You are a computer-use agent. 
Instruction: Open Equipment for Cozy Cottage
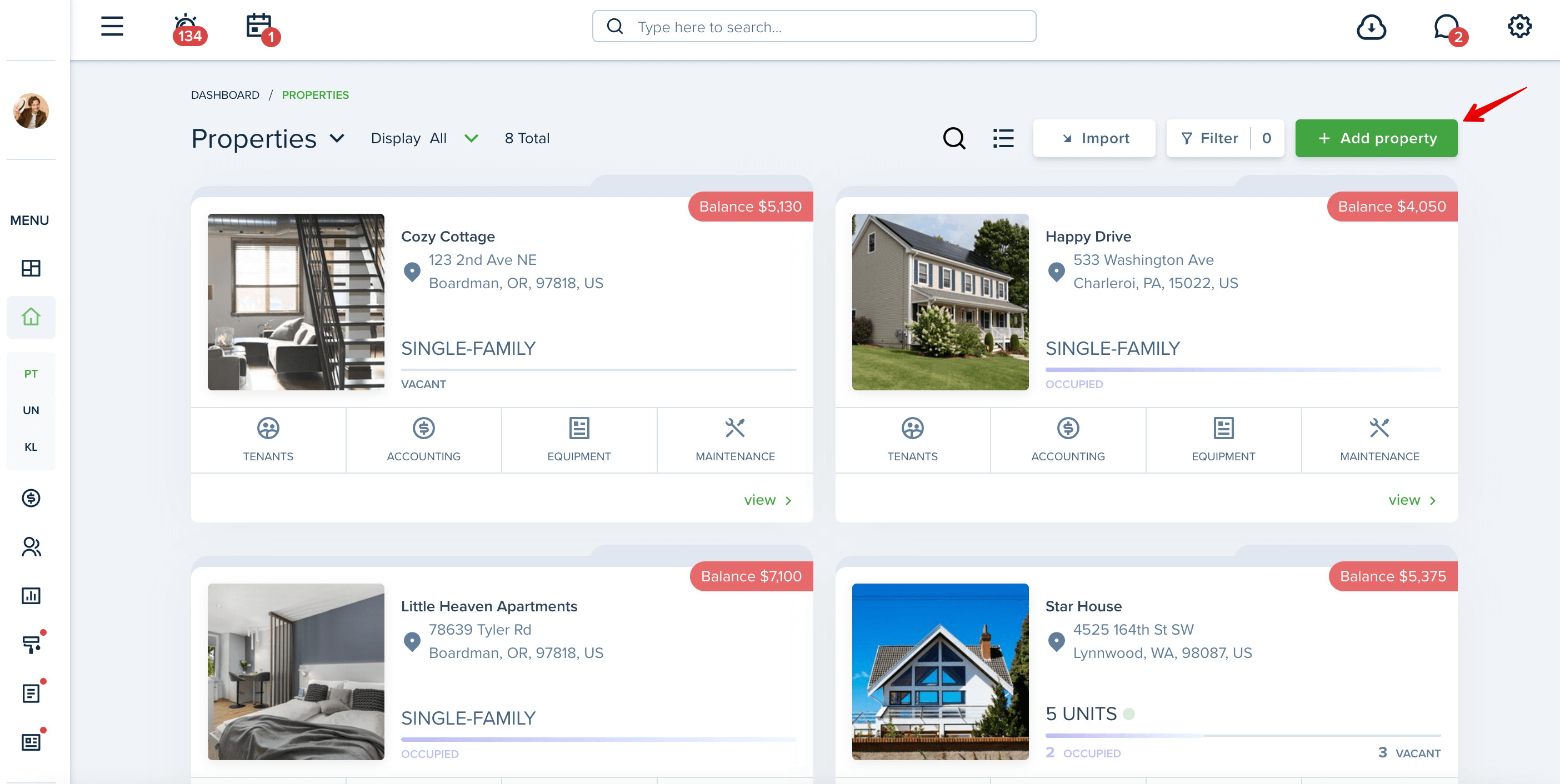pos(579,440)
